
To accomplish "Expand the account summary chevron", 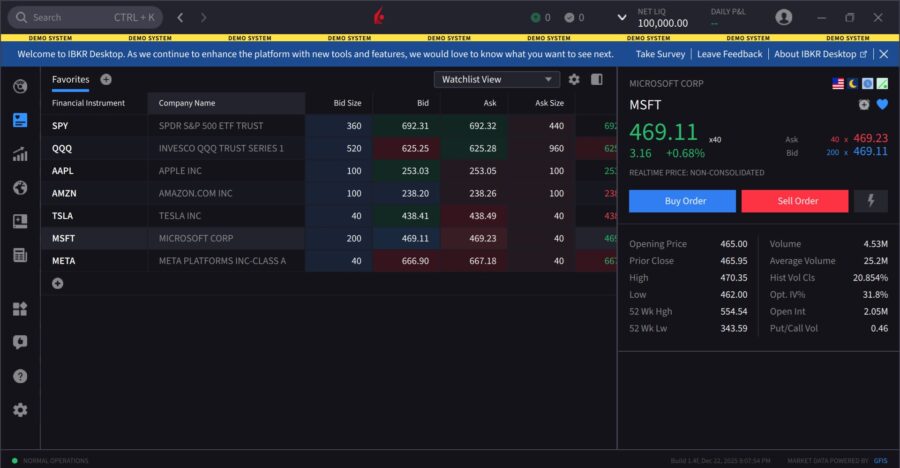I will [x=622, y=17].
